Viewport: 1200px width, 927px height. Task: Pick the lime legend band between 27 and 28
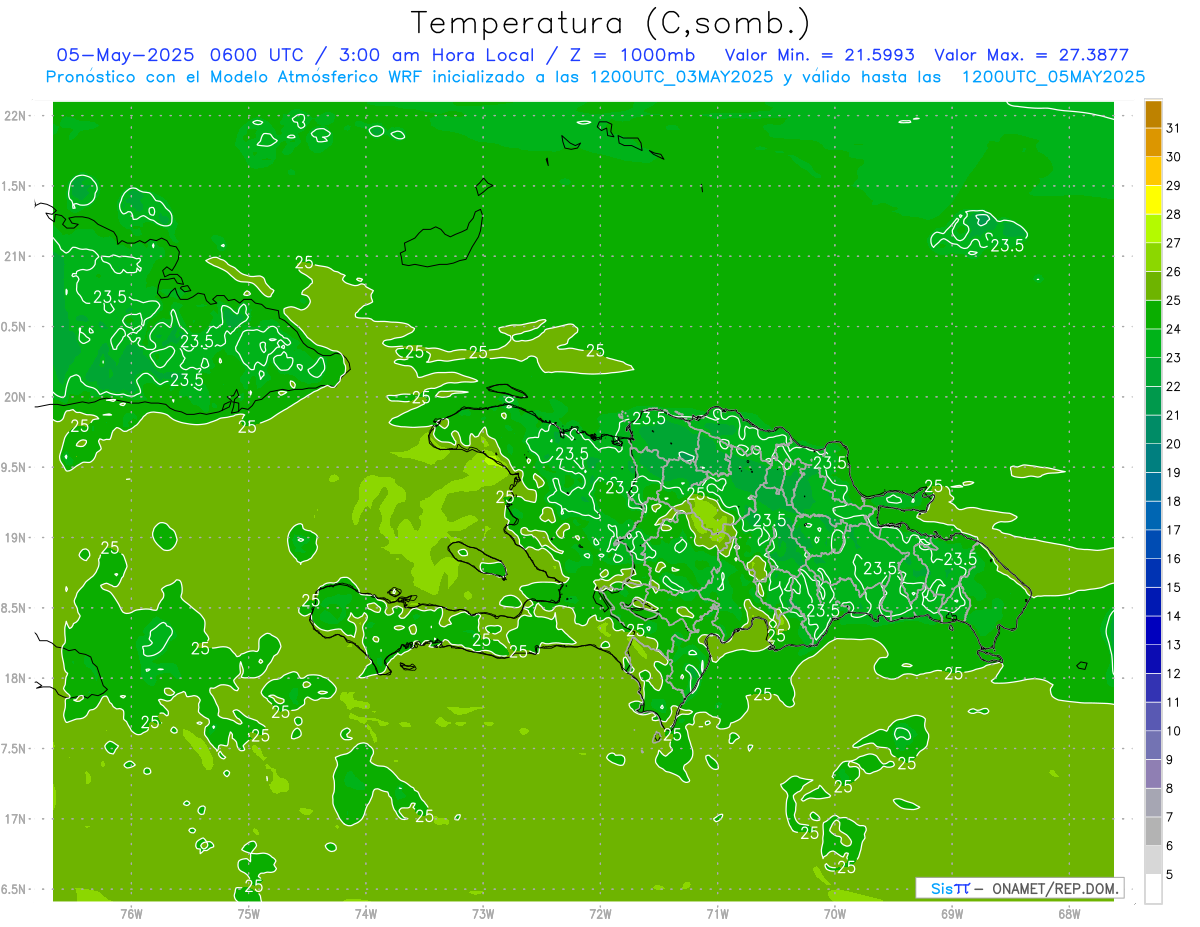tap(1153, 228)
